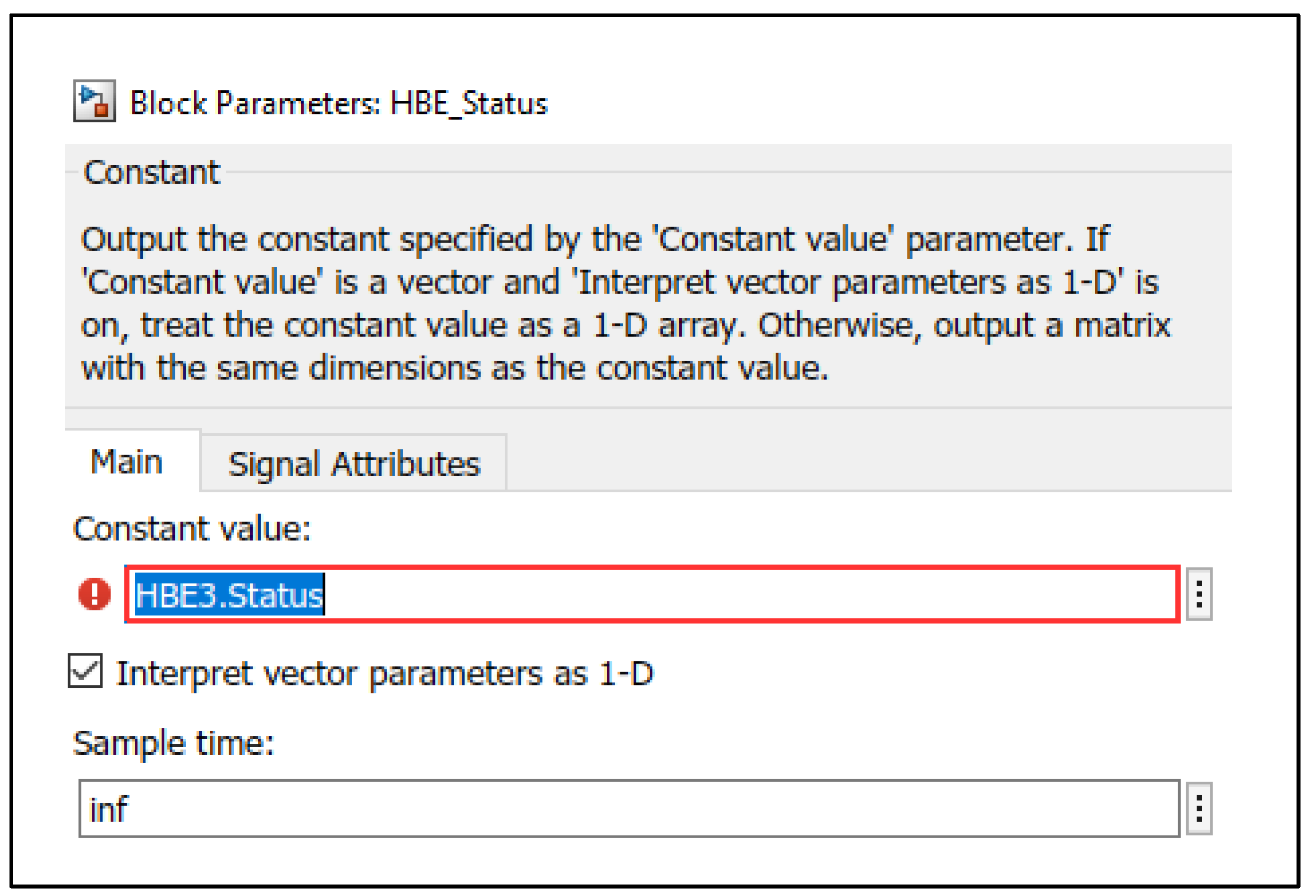Viewport: 1316px width, 896px height.
Task: Click the 'Constant value:' field label
Action: click(x=192, y=529)
